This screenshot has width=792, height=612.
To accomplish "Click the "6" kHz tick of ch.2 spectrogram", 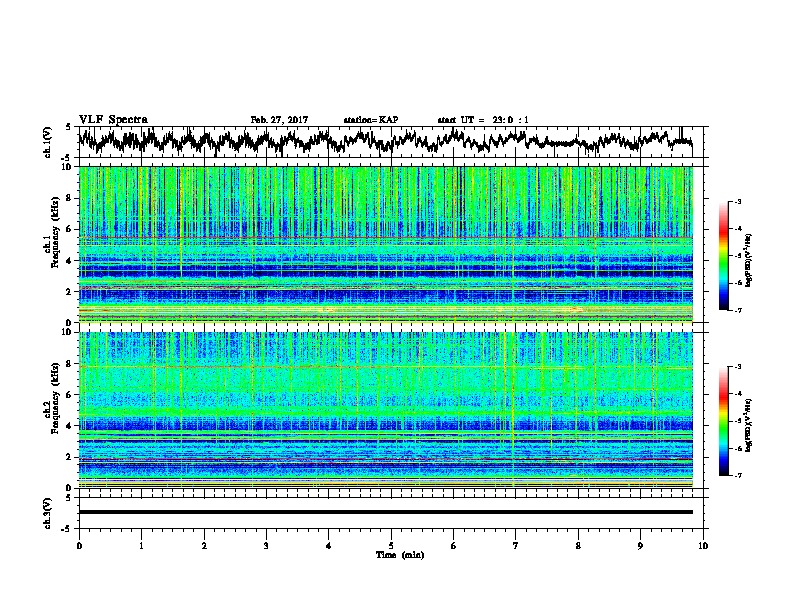I will (70, 395).
